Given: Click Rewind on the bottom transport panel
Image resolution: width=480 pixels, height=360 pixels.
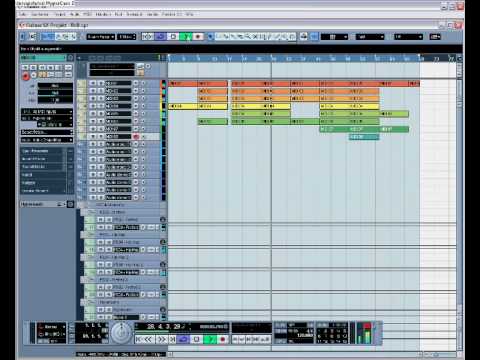Looking at the screenshot, I should 149,339.
